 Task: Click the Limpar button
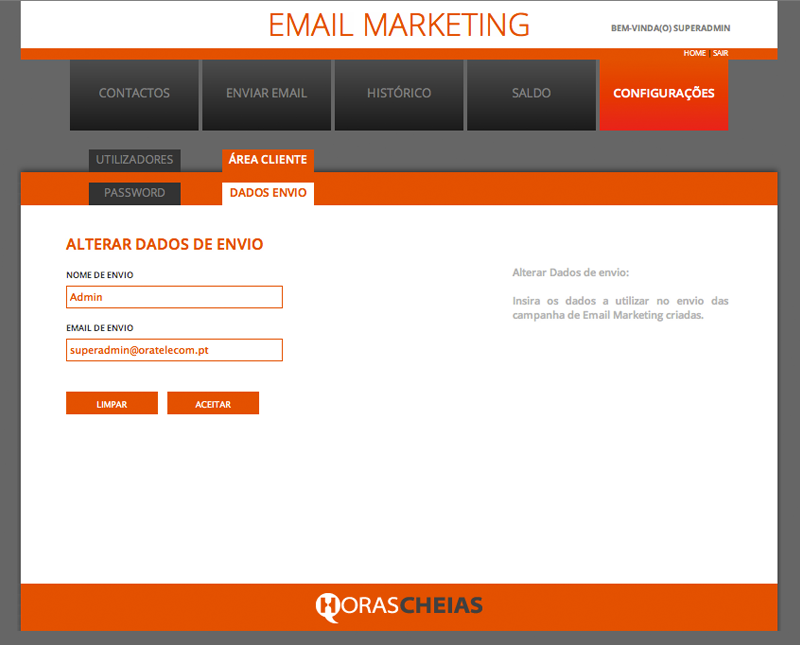point(112,403)
